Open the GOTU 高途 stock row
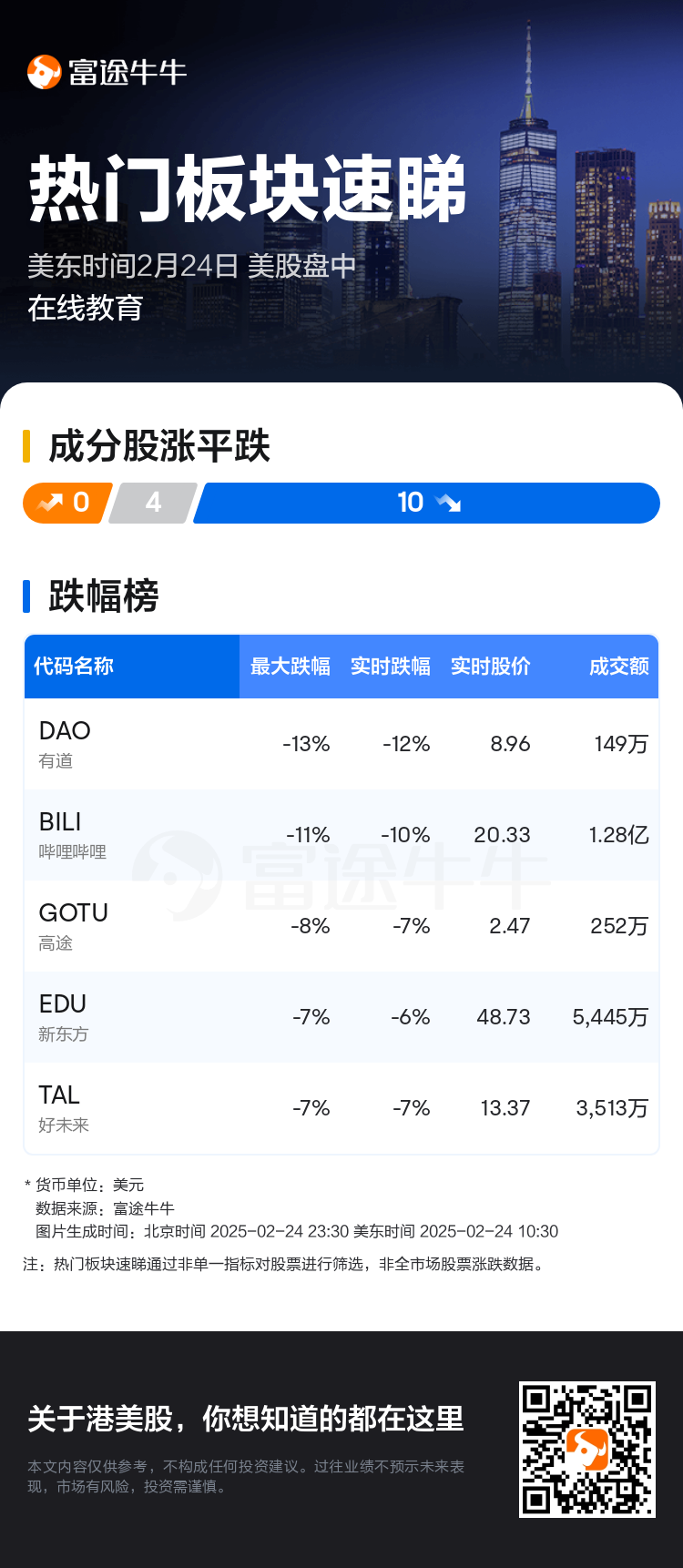The width and height of the screenshot is (683, 1568). [x=341, y=926]
